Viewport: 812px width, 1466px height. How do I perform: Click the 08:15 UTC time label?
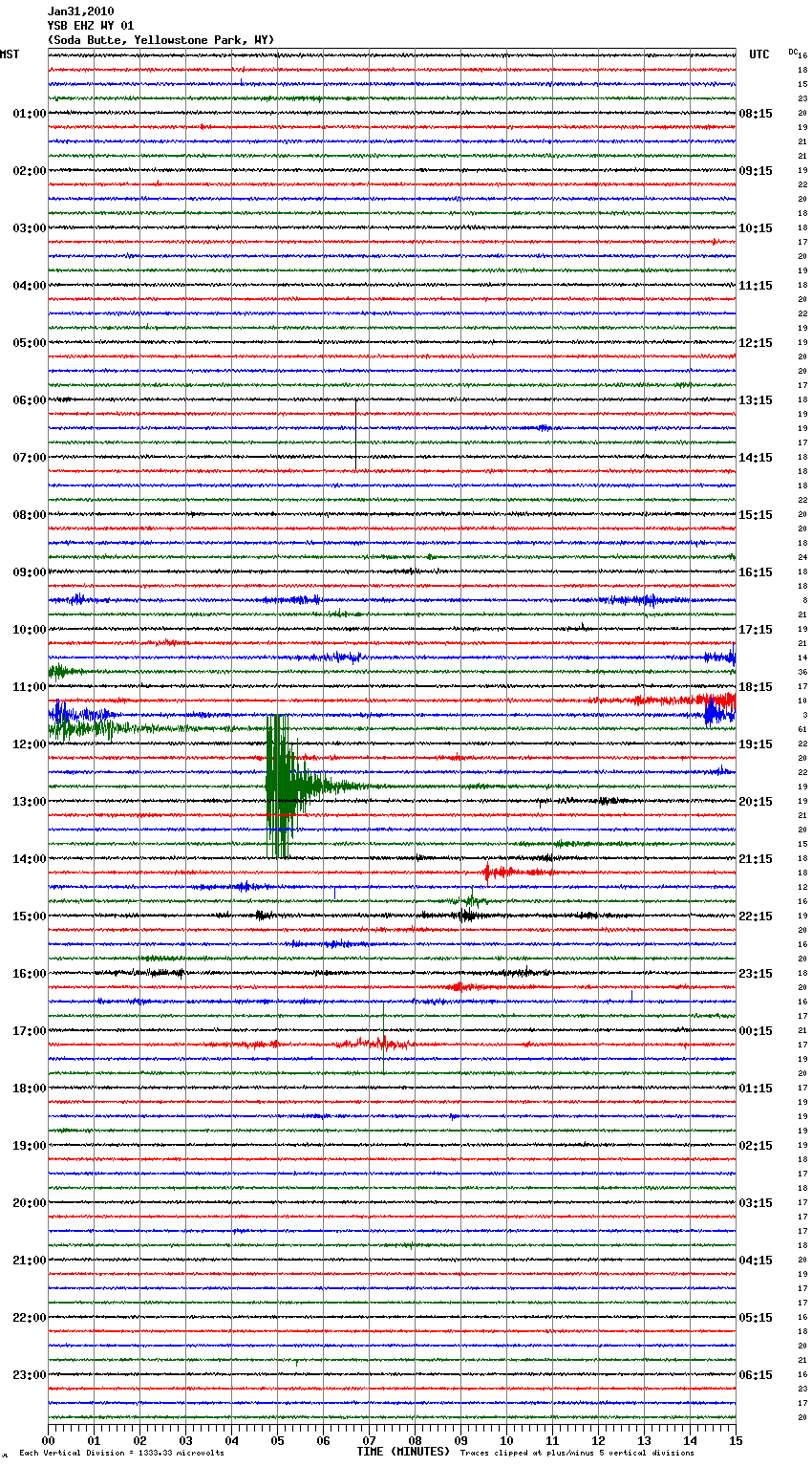click(756, 114)
